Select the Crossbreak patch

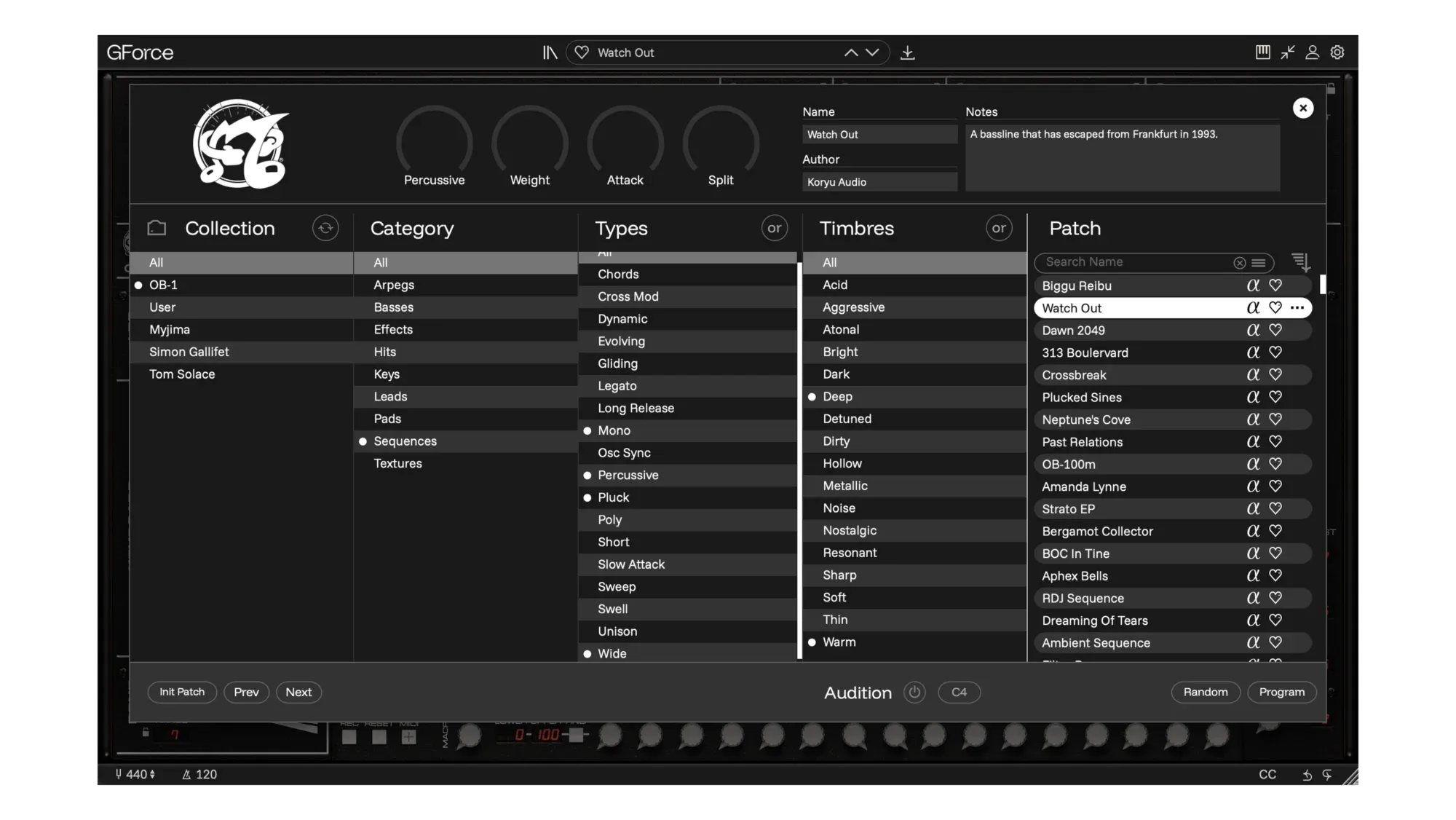1172,375
